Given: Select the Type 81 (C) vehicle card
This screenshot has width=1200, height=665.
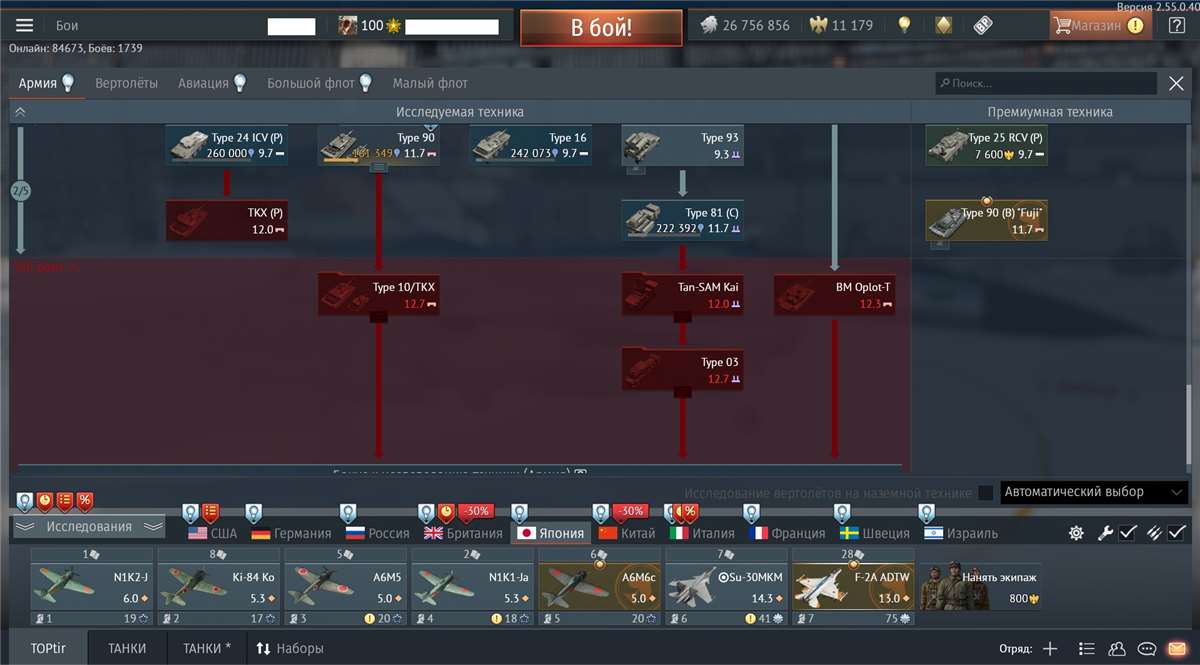Looking at the screenshot, I should [x=682, y=221].
